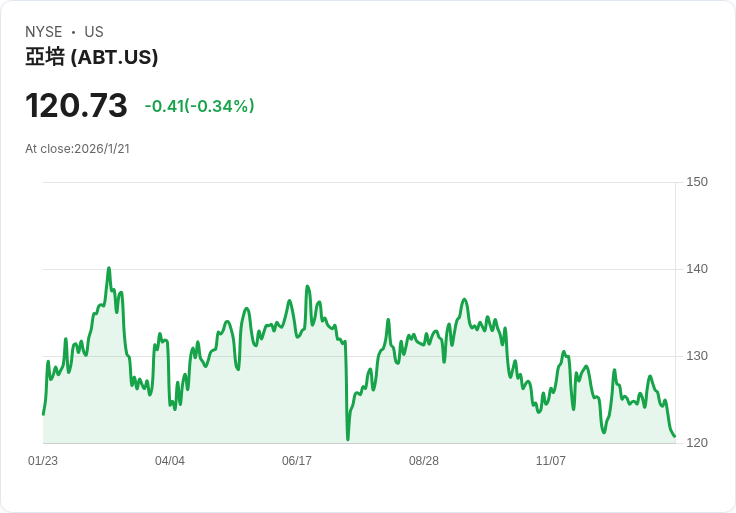Click the chart's highest peak near 140
Viewport: 736px width, 513px height.
[x=109, y=268]
